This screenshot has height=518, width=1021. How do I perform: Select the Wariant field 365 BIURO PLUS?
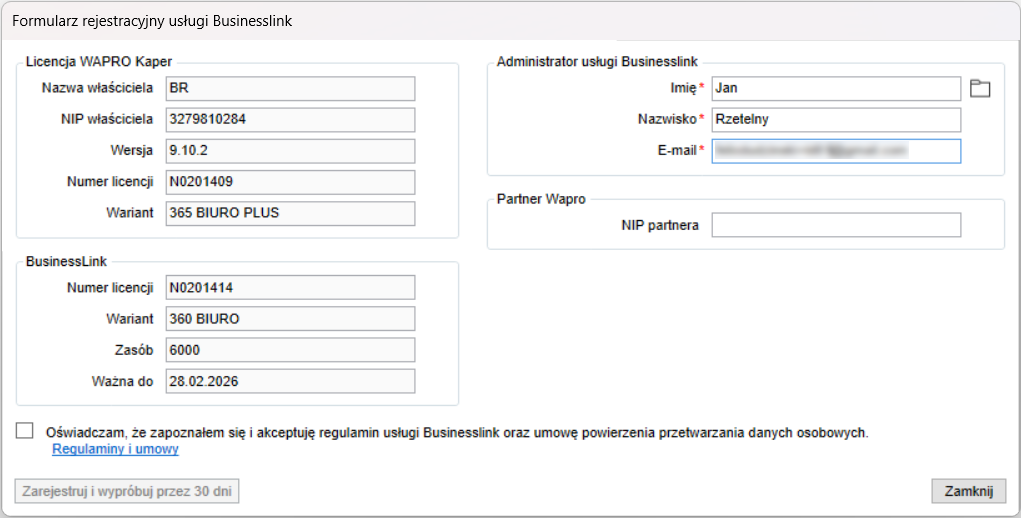[289, 213]
